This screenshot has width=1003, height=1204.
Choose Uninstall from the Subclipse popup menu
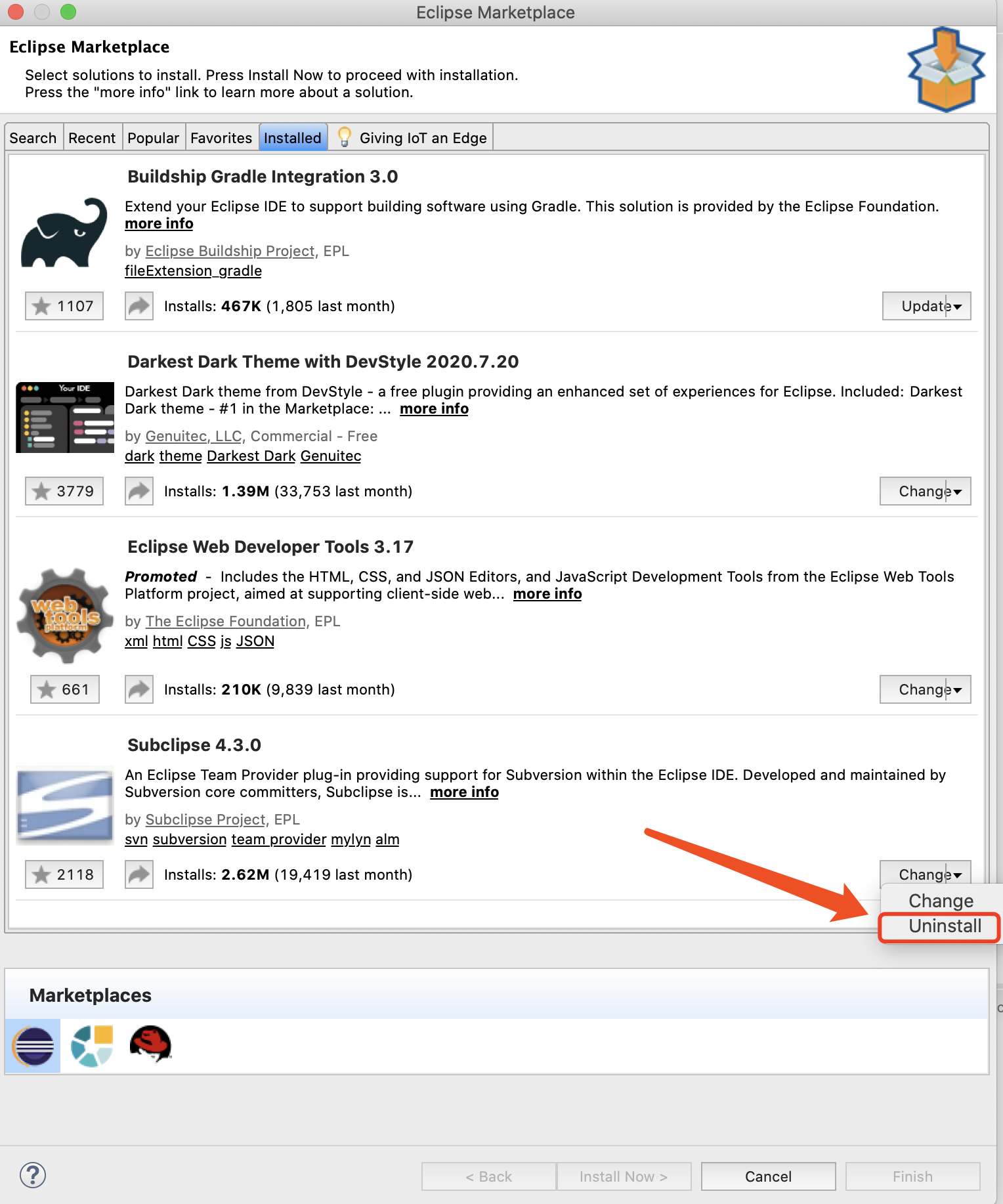coord(945,926)
